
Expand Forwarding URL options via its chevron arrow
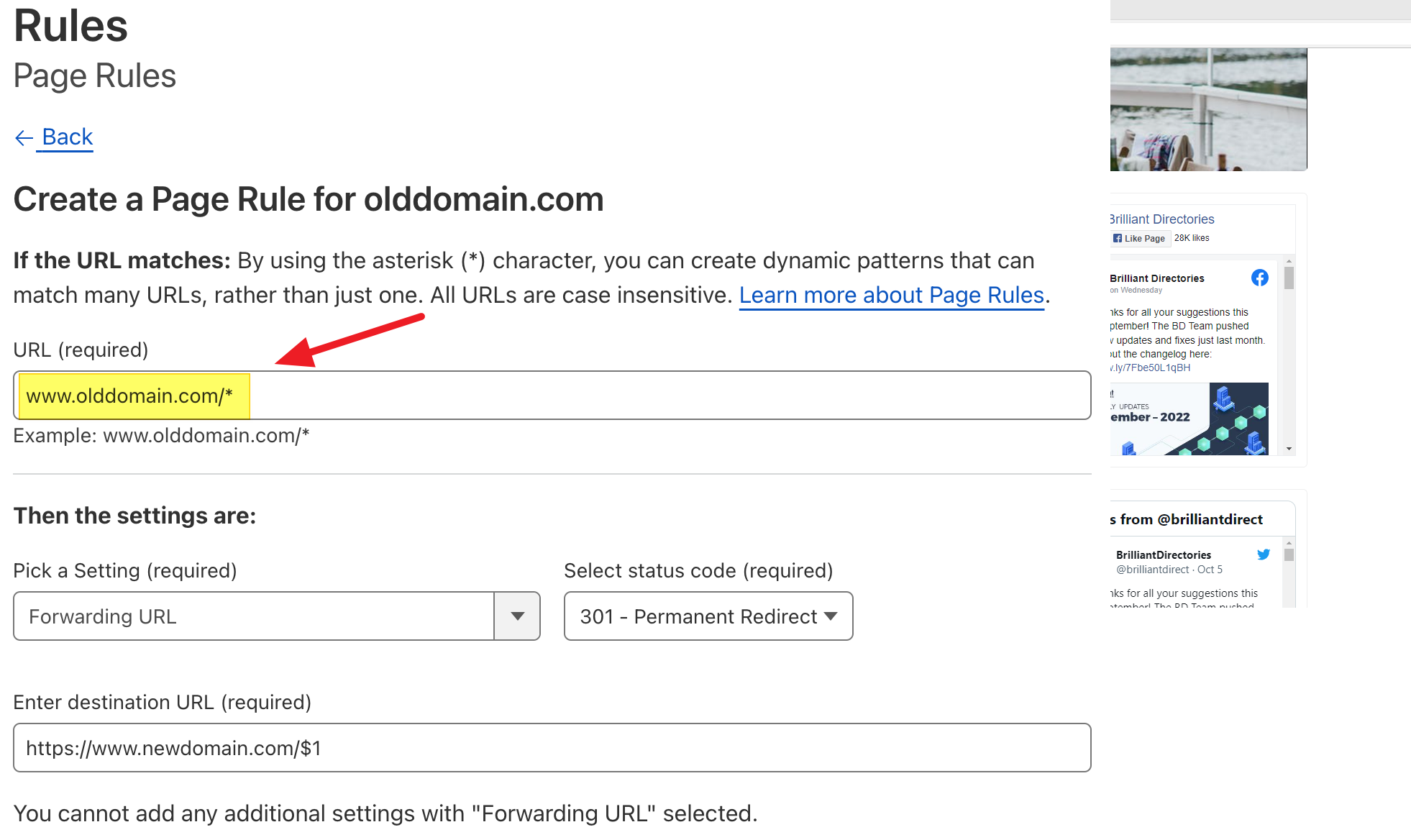tap(516, 616)
